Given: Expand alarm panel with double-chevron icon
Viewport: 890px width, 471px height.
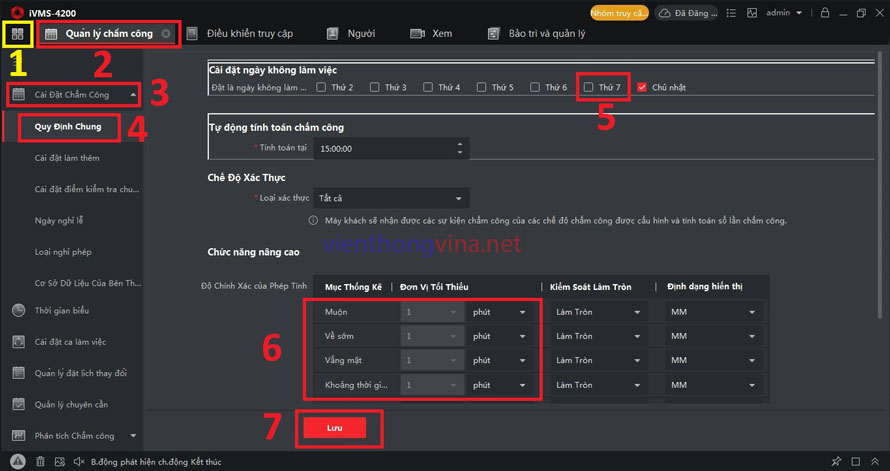Looking at the screenshot, I should (x=877, y=461).
